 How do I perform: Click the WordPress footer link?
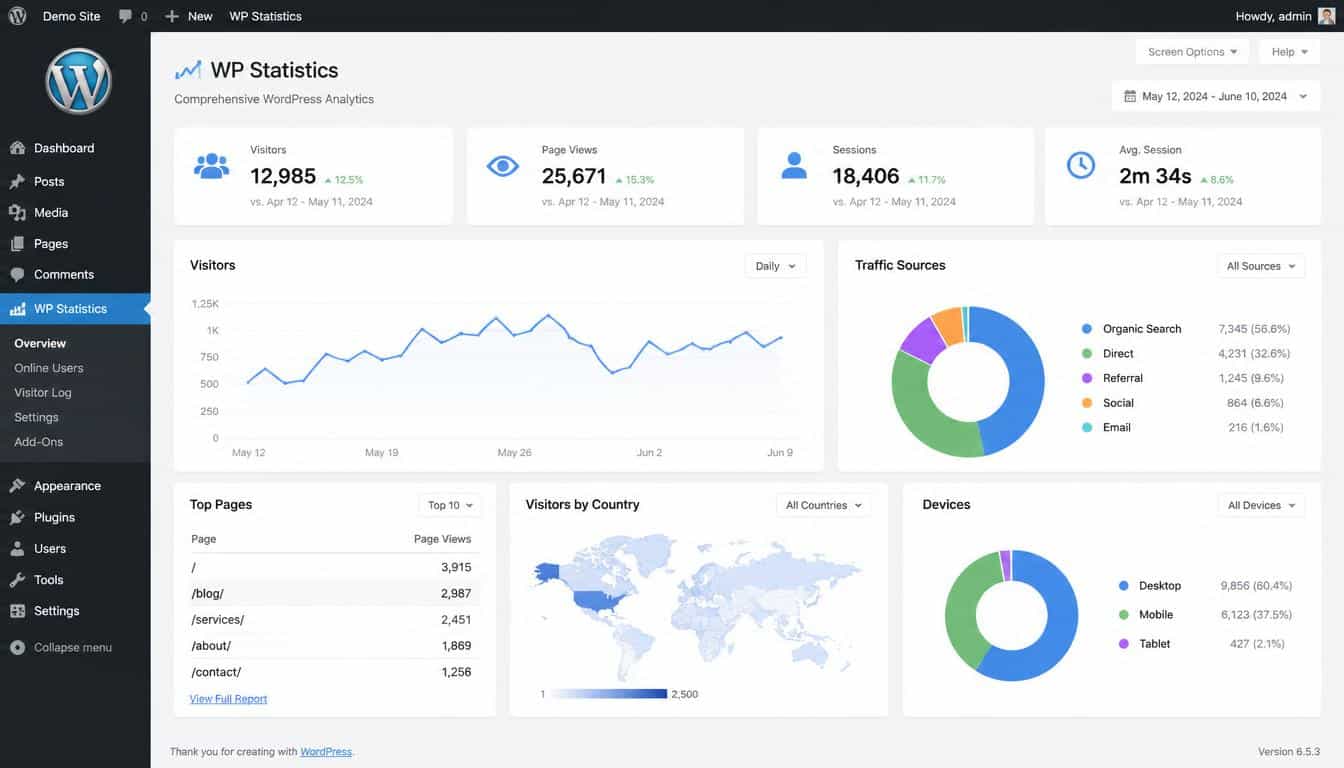(x=326, y=751)
